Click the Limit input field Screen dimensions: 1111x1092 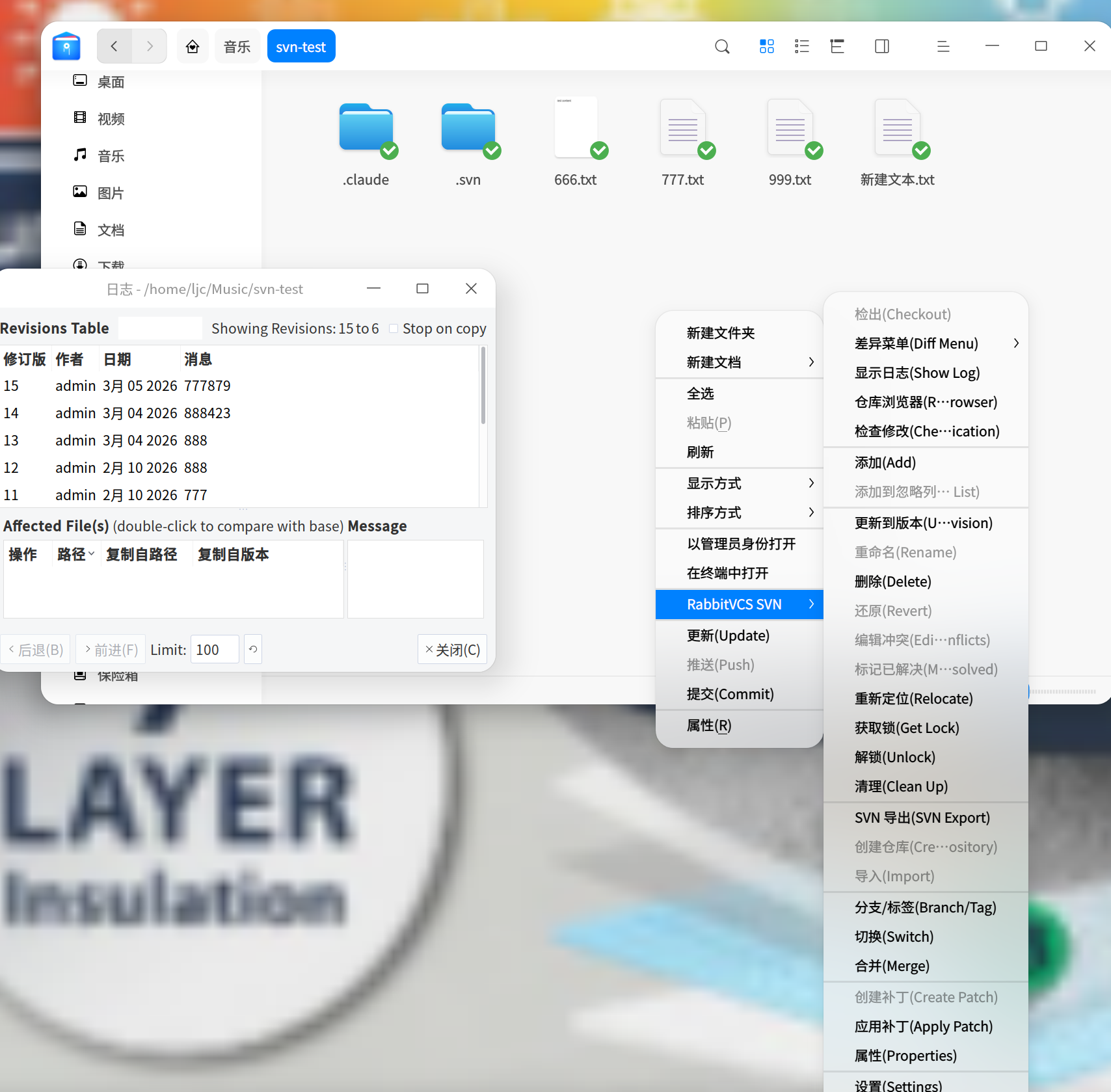tap(215, 650)
